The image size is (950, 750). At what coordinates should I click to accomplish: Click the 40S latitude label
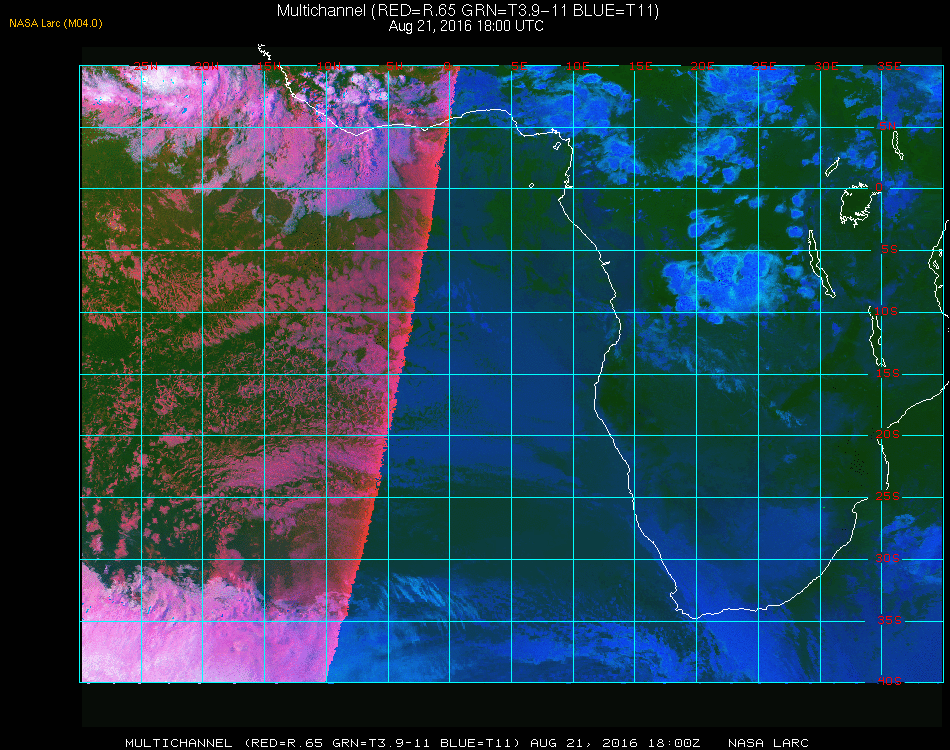[889, 681]
